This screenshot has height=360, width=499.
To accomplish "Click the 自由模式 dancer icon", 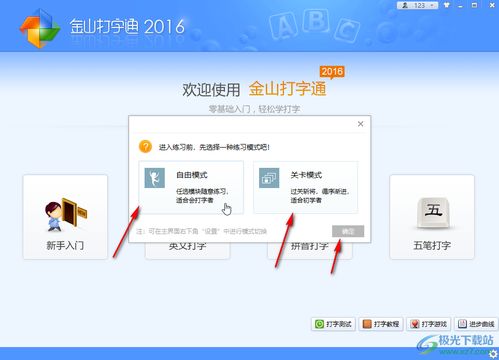I will (x=155, y=178).
